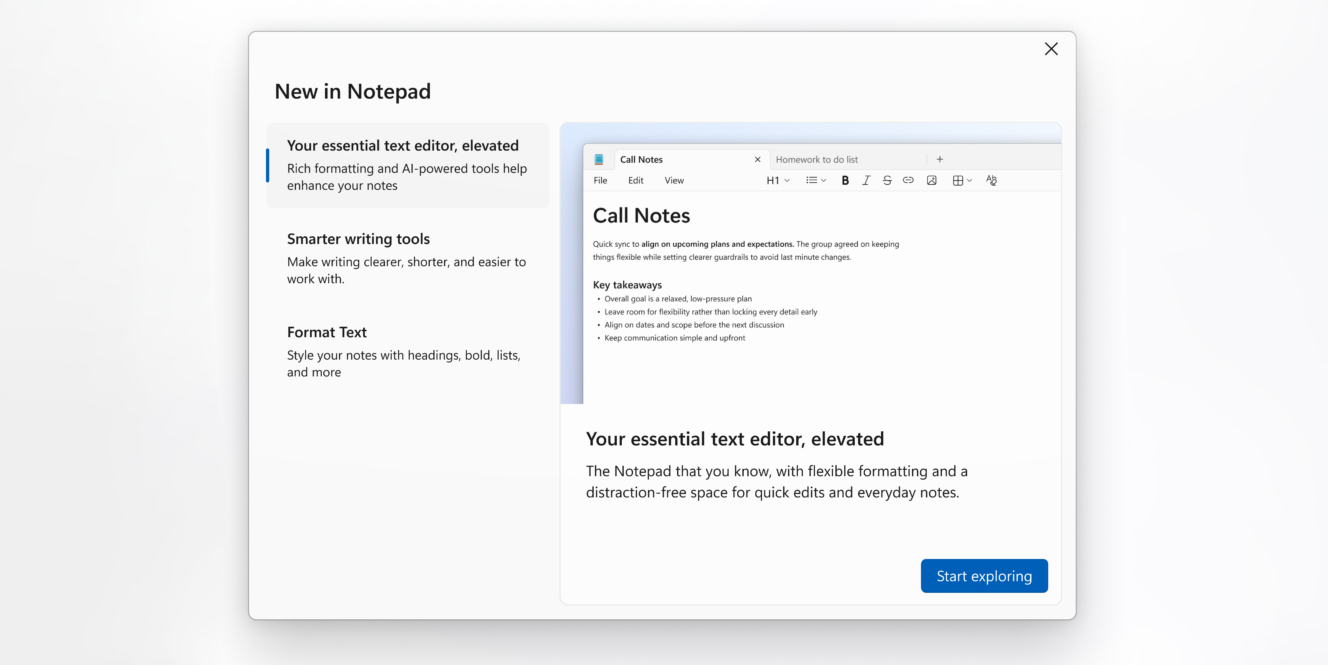Click the Start exploring button
This screenshot has width=1328, height=665.
[x=984, y=576]
